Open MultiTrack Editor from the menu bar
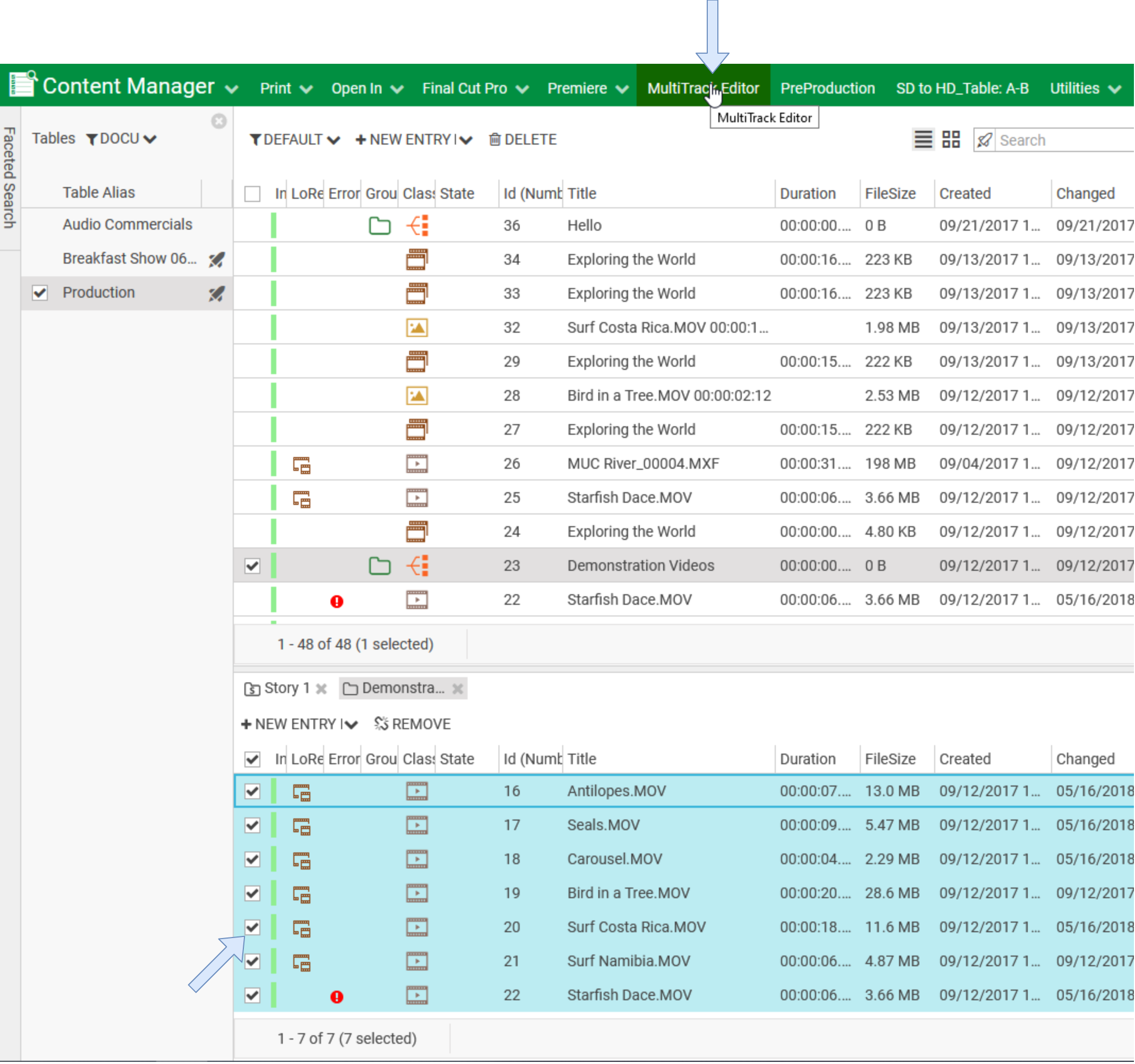 (x=703, y=89)
